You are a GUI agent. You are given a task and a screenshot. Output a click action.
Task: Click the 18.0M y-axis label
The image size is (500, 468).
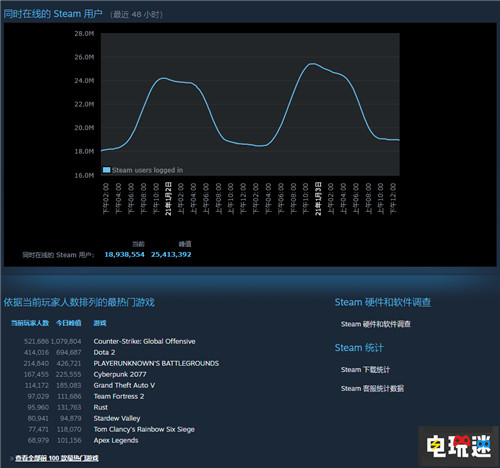coord(84,152)
